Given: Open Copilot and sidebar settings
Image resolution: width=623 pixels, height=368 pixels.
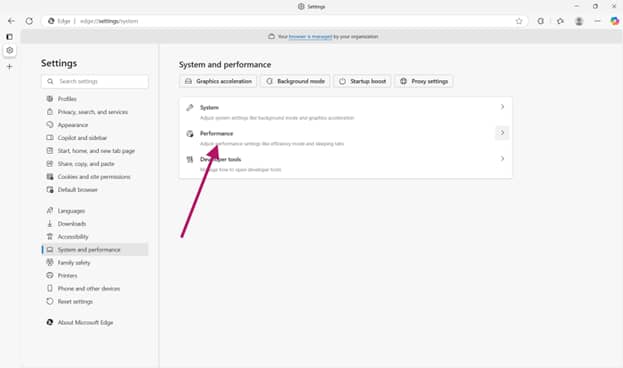Looking at the screenshot, I should tap(95, 138).
